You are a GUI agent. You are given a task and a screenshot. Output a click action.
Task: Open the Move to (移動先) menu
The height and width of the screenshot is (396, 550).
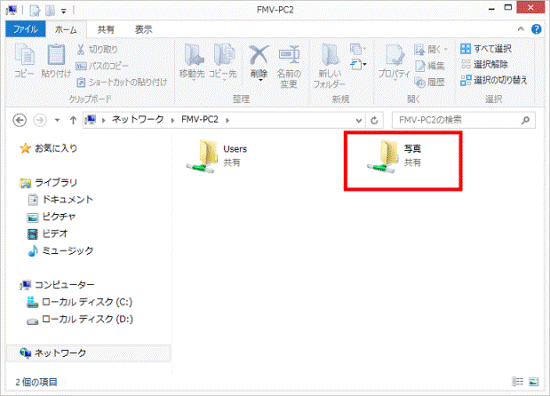(x=192, y=61)
